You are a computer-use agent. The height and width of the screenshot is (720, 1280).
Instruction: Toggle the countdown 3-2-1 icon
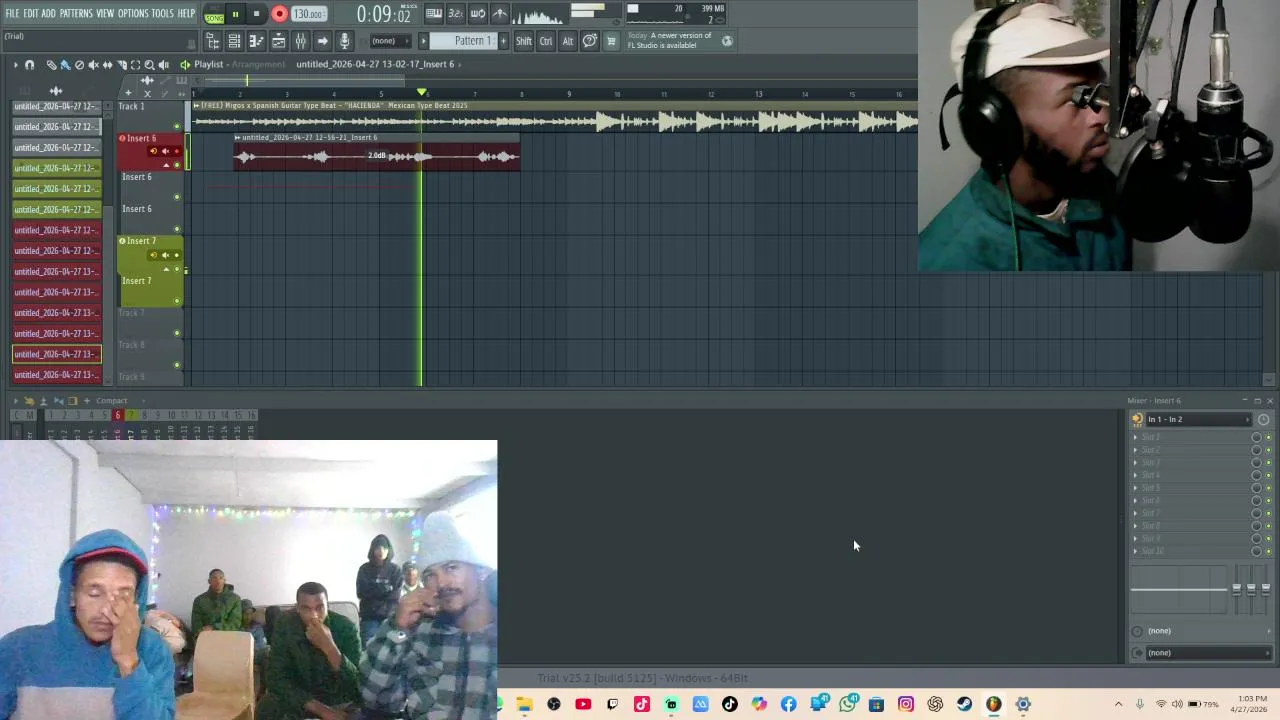coord(455,14)
